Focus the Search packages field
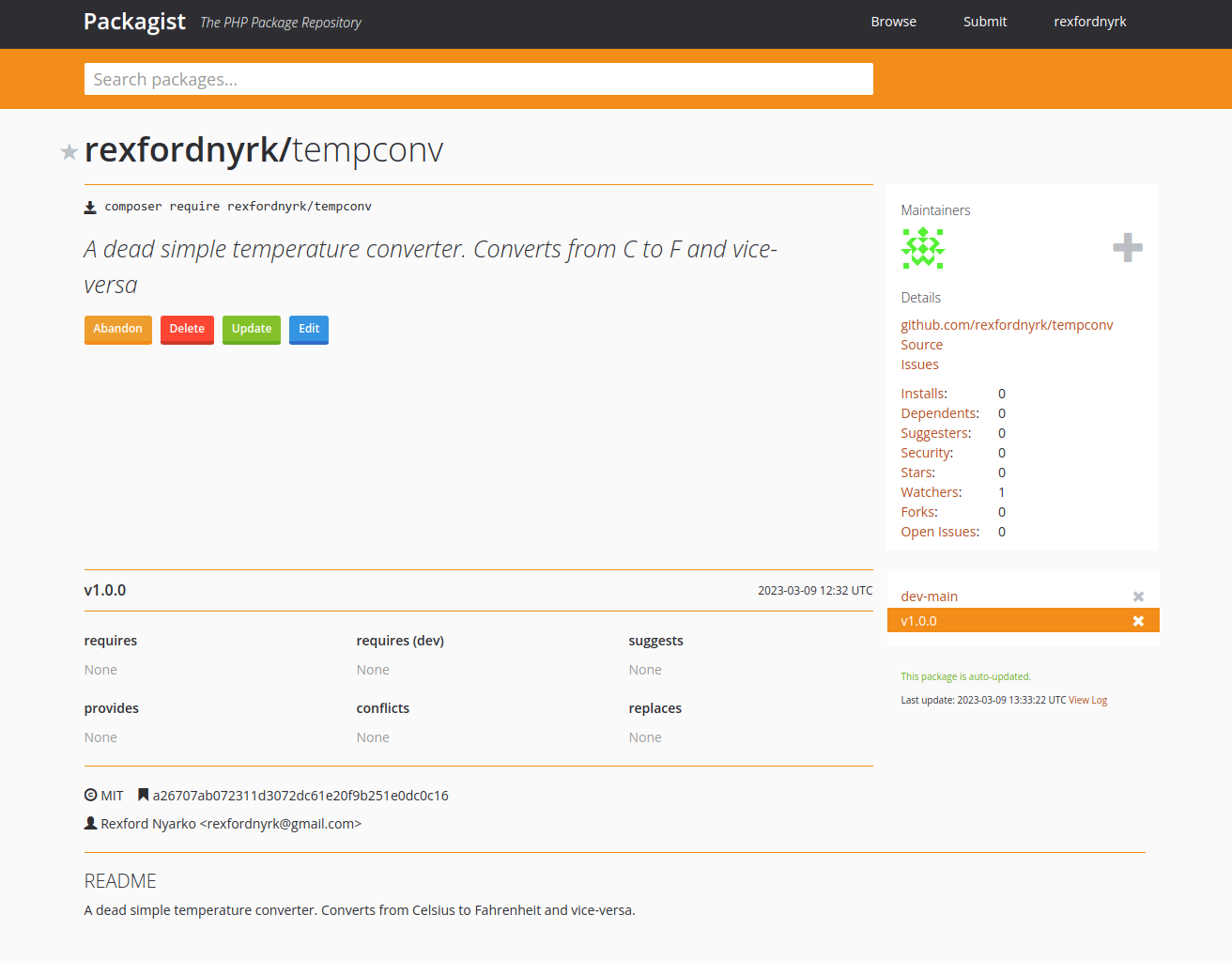1232x961 pixels. tap(479, 79)
